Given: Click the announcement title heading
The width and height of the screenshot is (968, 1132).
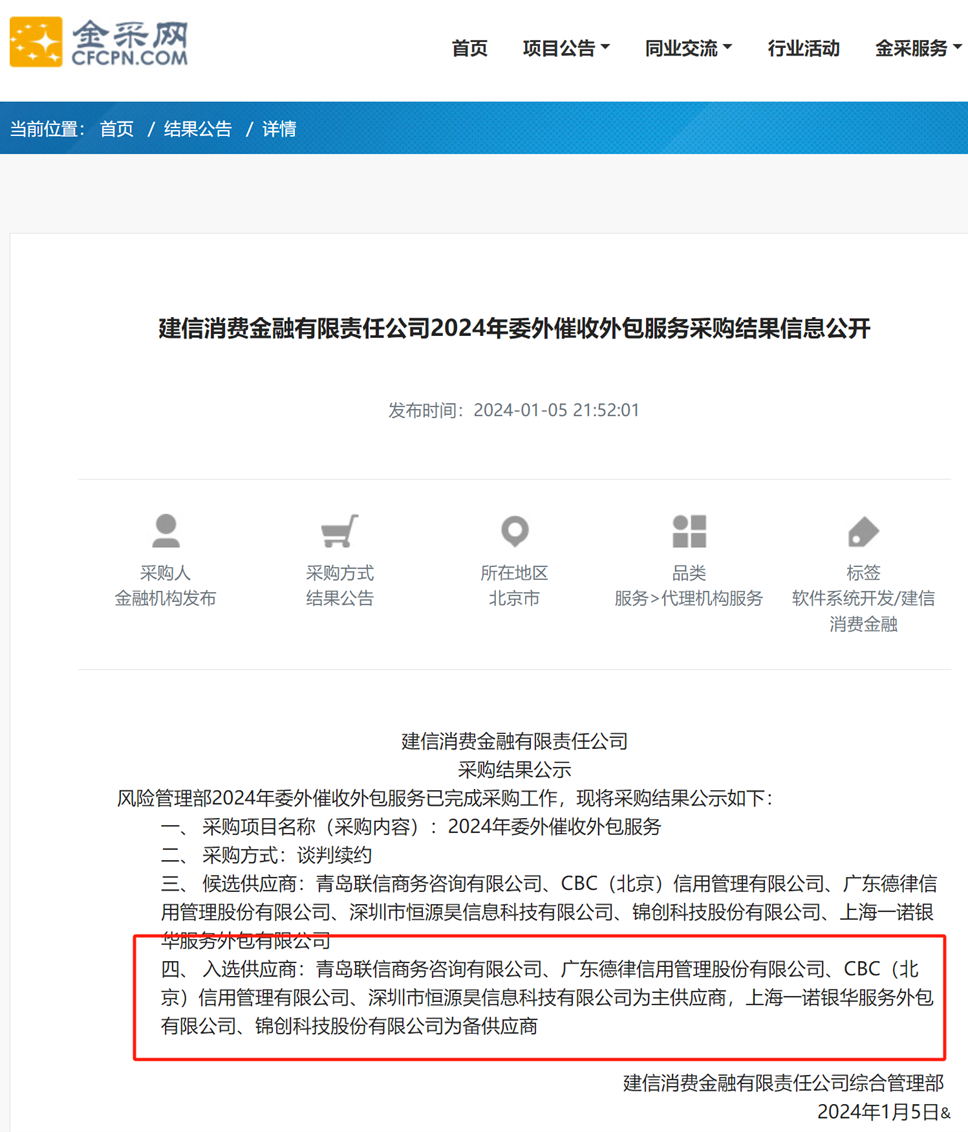Looking at the screenshot, I should click(x=515, y=328).
